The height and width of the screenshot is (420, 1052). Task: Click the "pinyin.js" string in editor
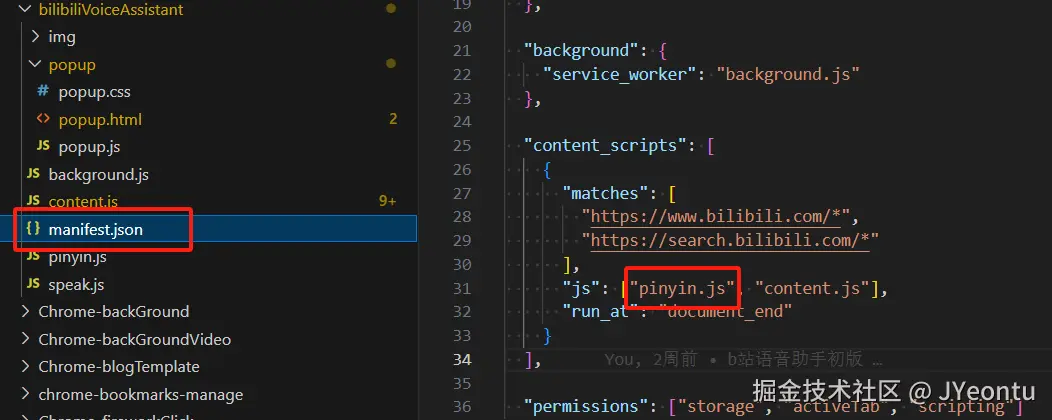682,288
